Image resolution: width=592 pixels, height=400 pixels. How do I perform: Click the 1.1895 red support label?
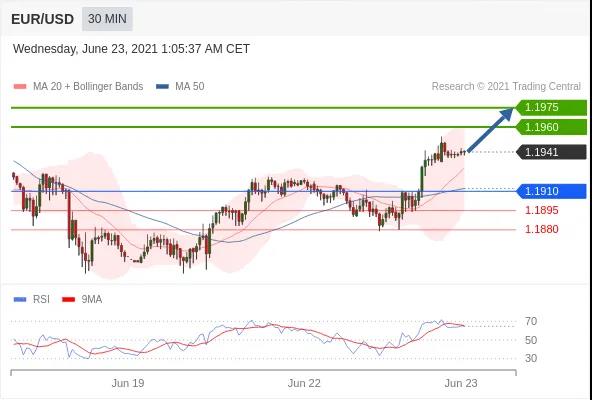[541, 210]
